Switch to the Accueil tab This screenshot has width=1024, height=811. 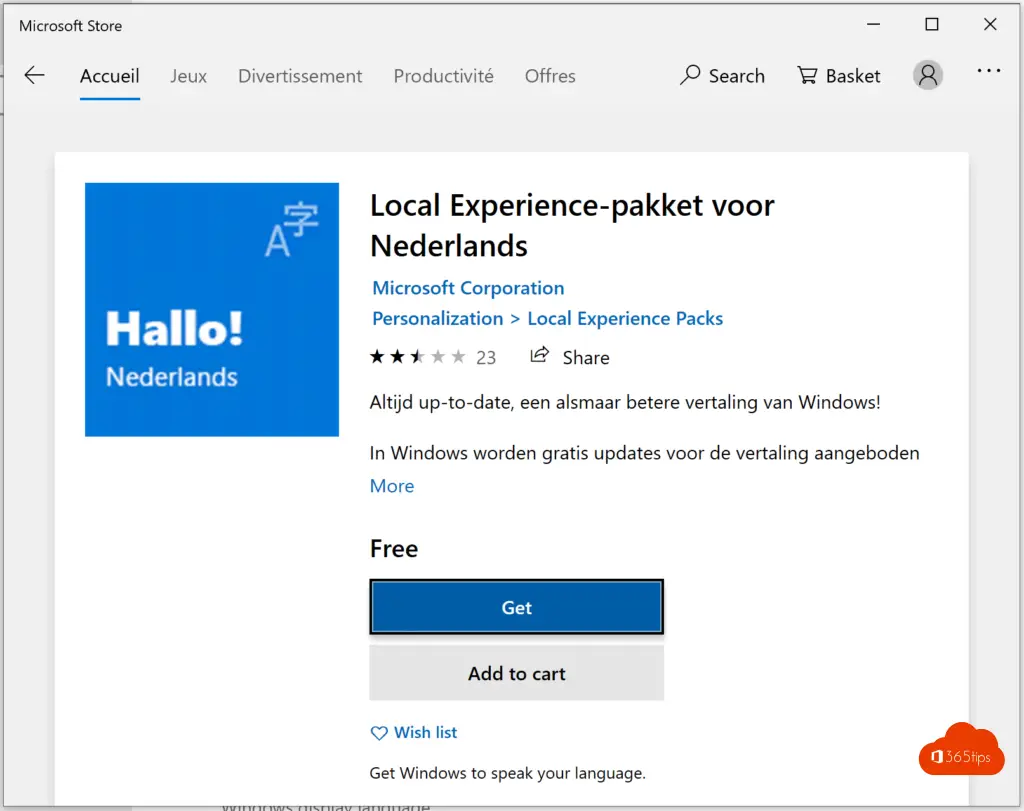110,76
